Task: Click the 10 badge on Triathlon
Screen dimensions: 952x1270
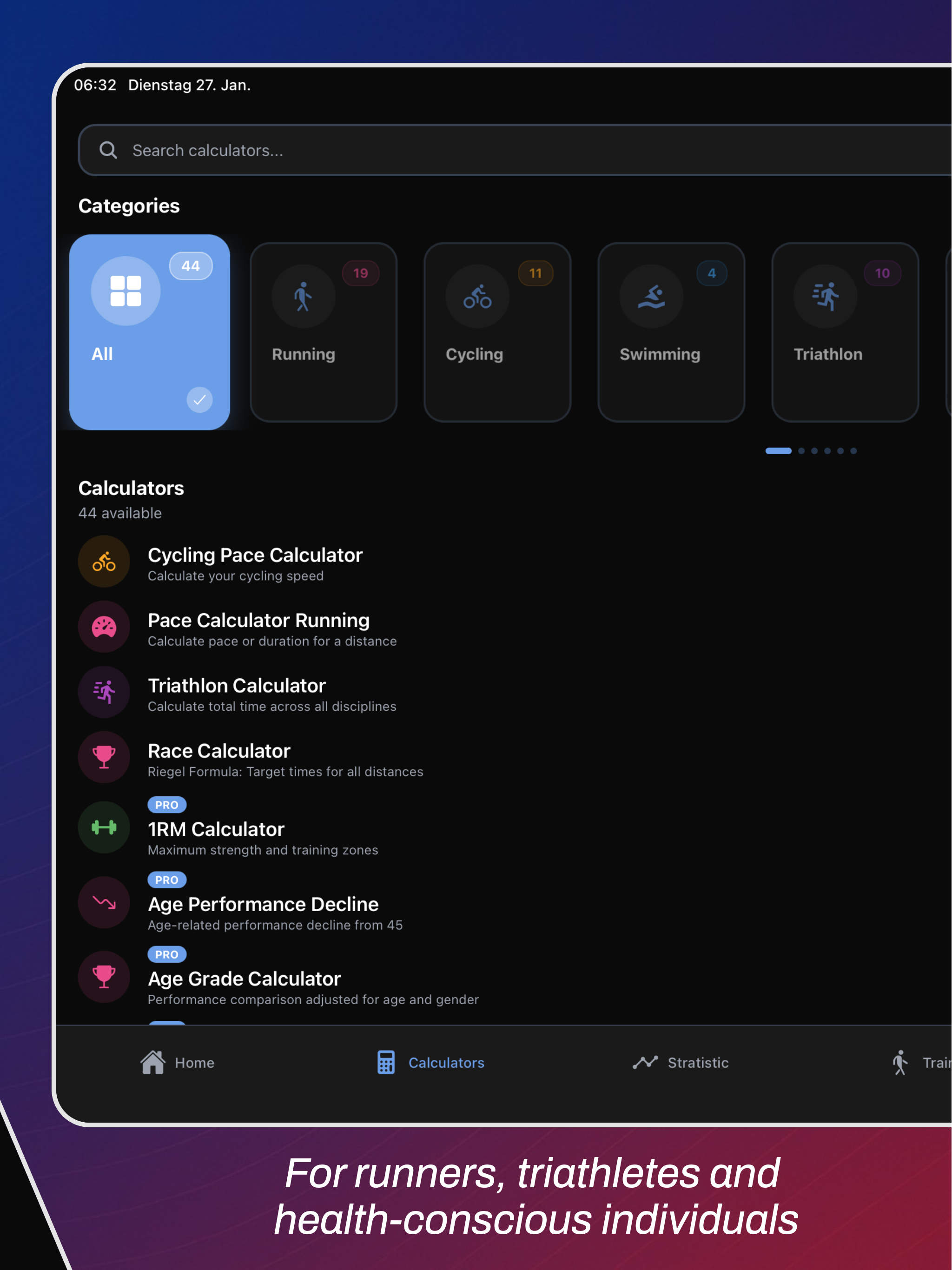Action: [882, 273]
